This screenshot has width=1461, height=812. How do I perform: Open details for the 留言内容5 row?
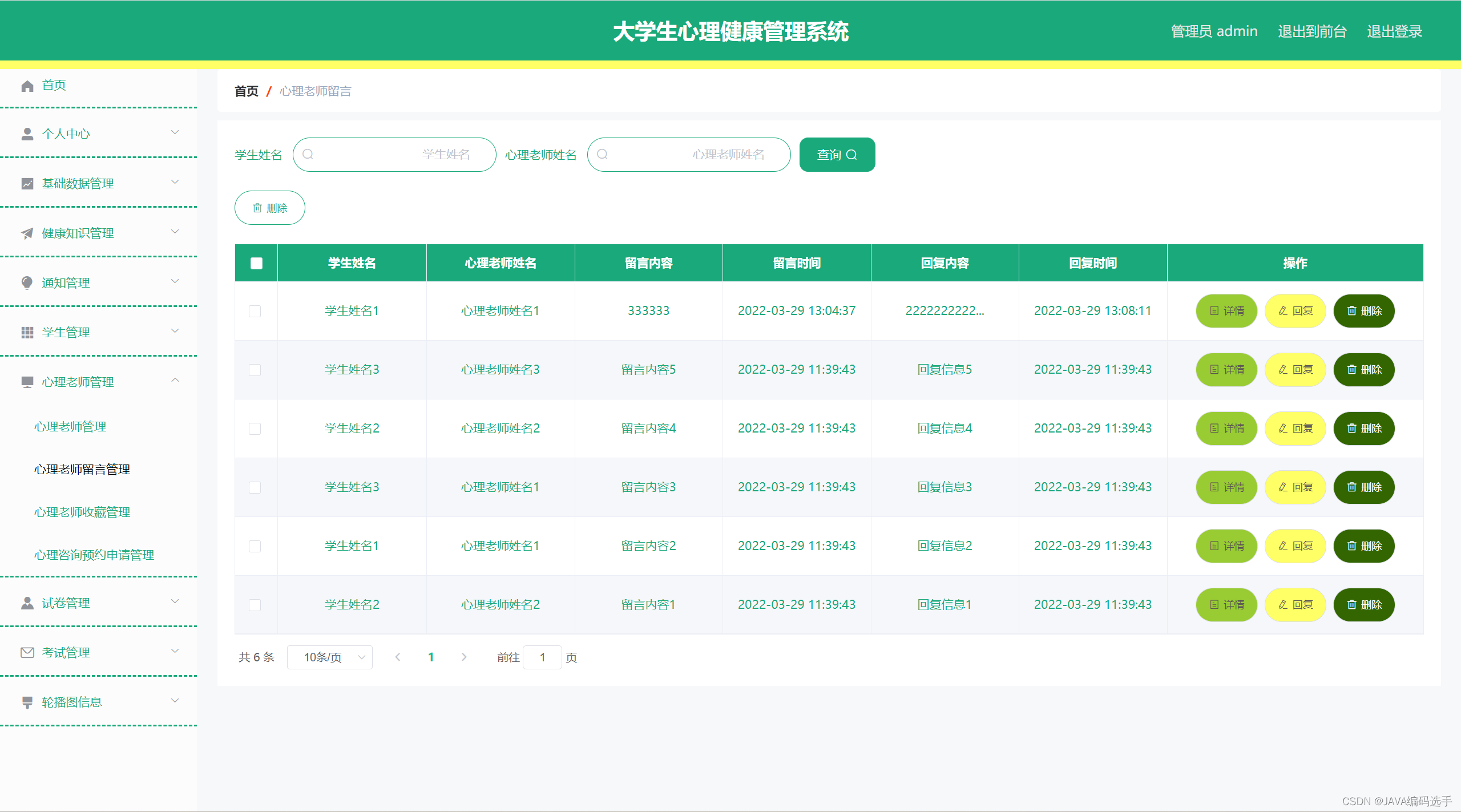(x=1226, y=370)
